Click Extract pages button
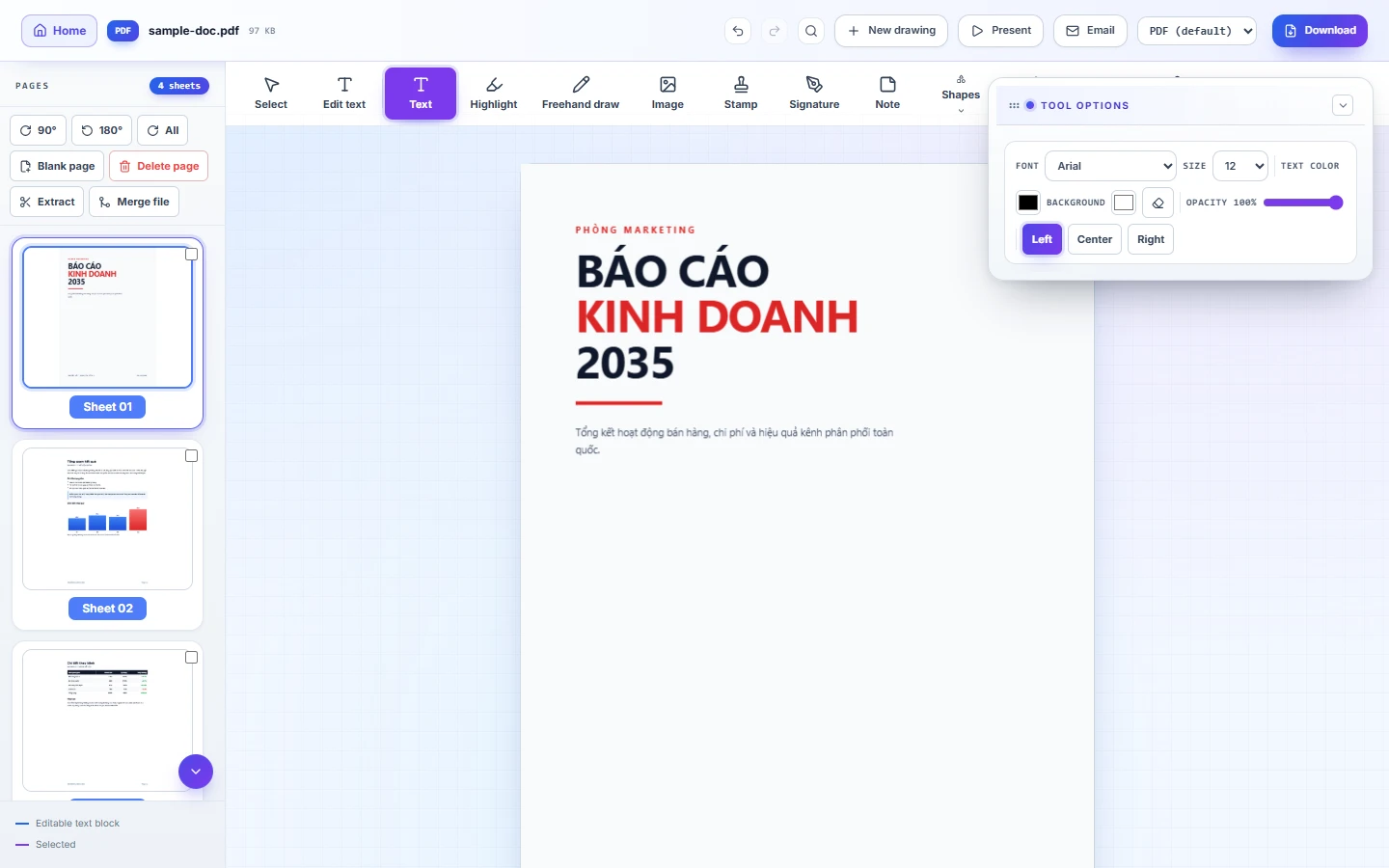This screenshot has width=1389, height=868. point(46,202)
